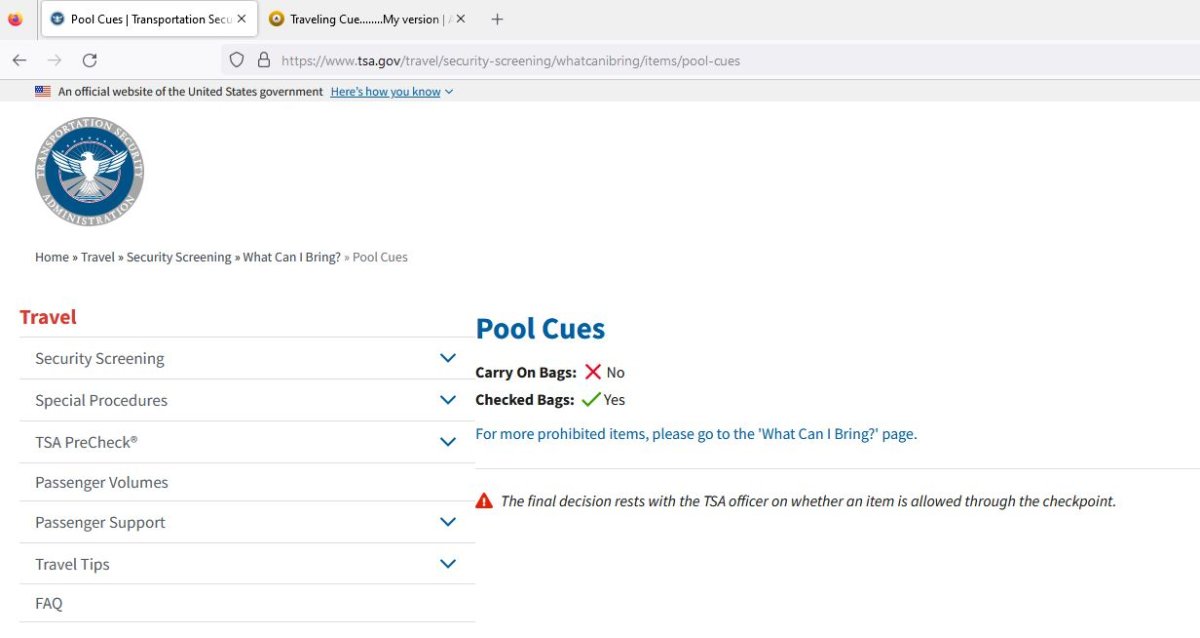Click the back navigation arrow

click(19, 60)
